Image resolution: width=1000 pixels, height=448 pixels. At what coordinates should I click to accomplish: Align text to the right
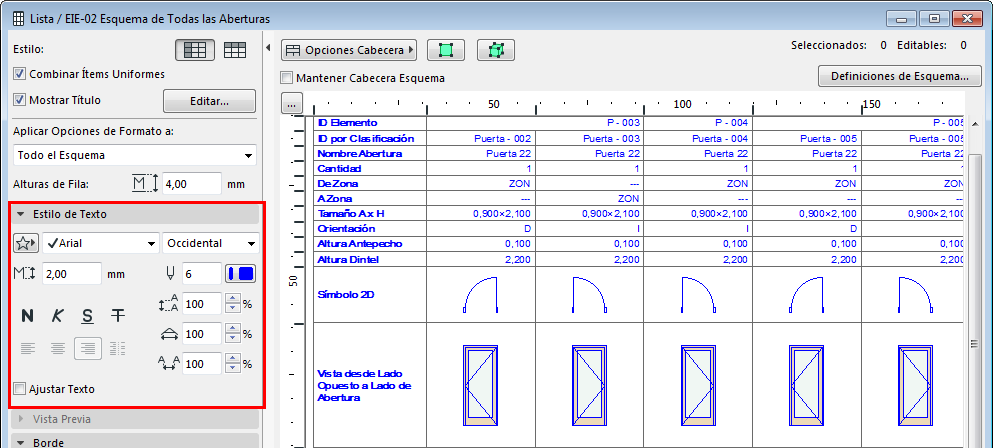coord(88,349)
